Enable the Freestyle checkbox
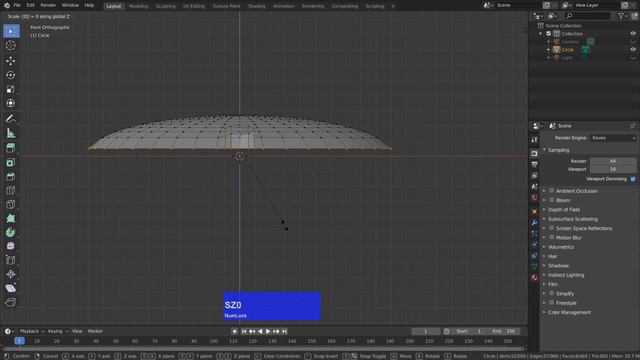Viewport: 640px width, 360px height. point(551,302)
